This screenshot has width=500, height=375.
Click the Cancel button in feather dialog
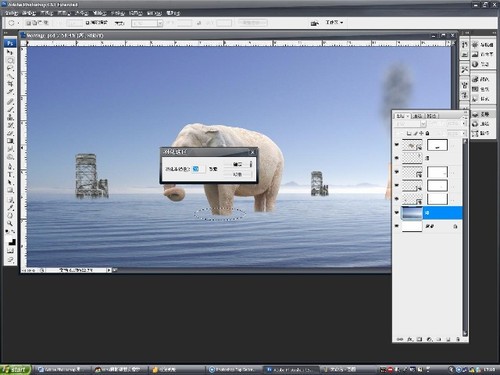[x=237, y=174]
